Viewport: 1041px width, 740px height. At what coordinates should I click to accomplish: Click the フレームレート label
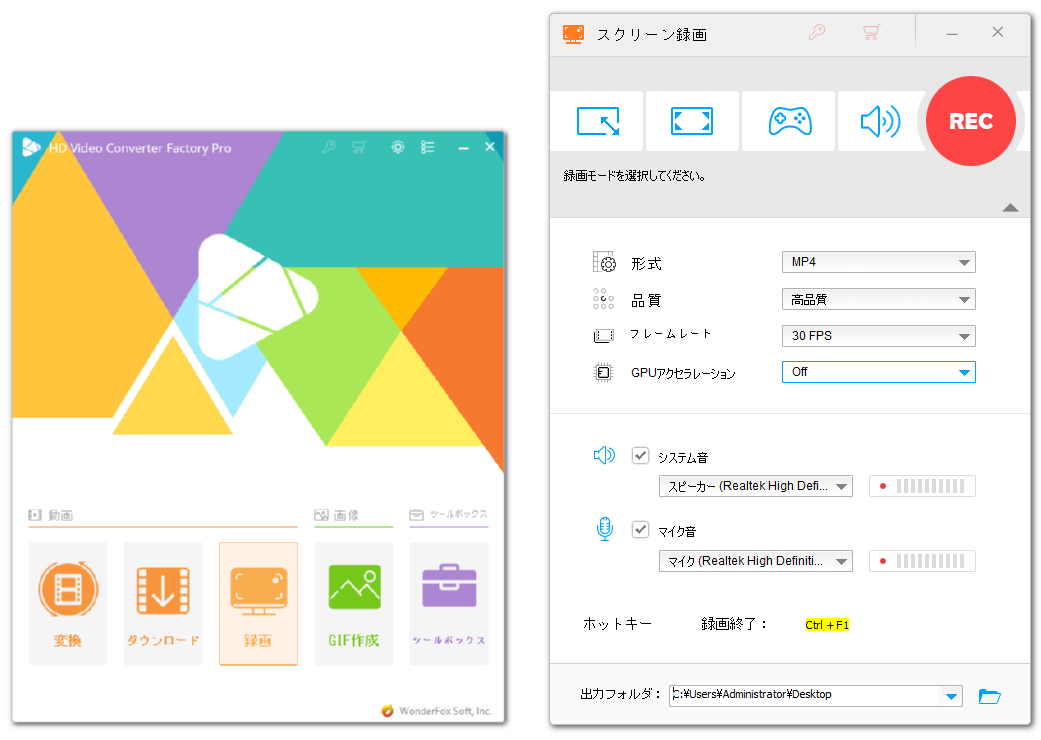pyautogui.click(x=671, y=334)
